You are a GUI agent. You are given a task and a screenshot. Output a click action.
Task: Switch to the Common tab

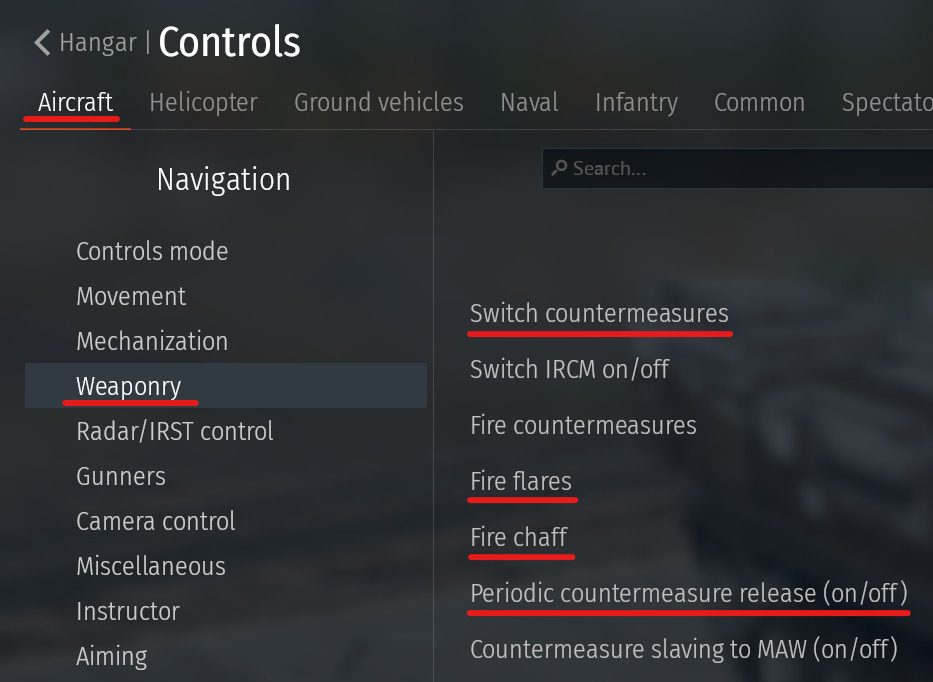point(759,102)
